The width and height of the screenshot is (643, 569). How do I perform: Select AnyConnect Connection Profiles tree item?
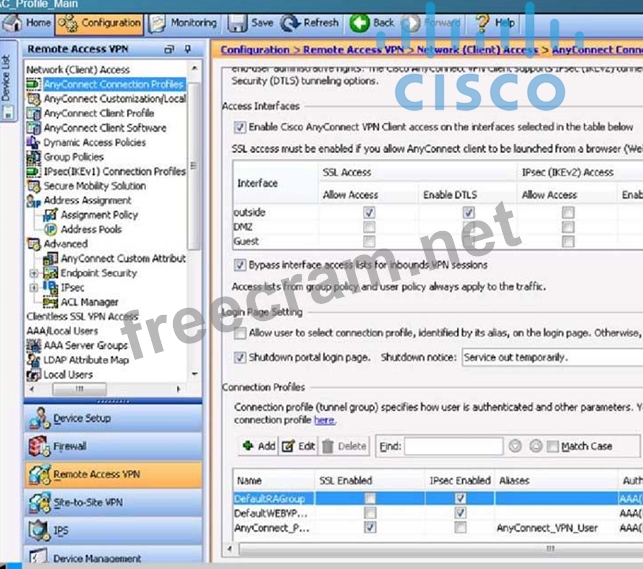tap(113, 85)
